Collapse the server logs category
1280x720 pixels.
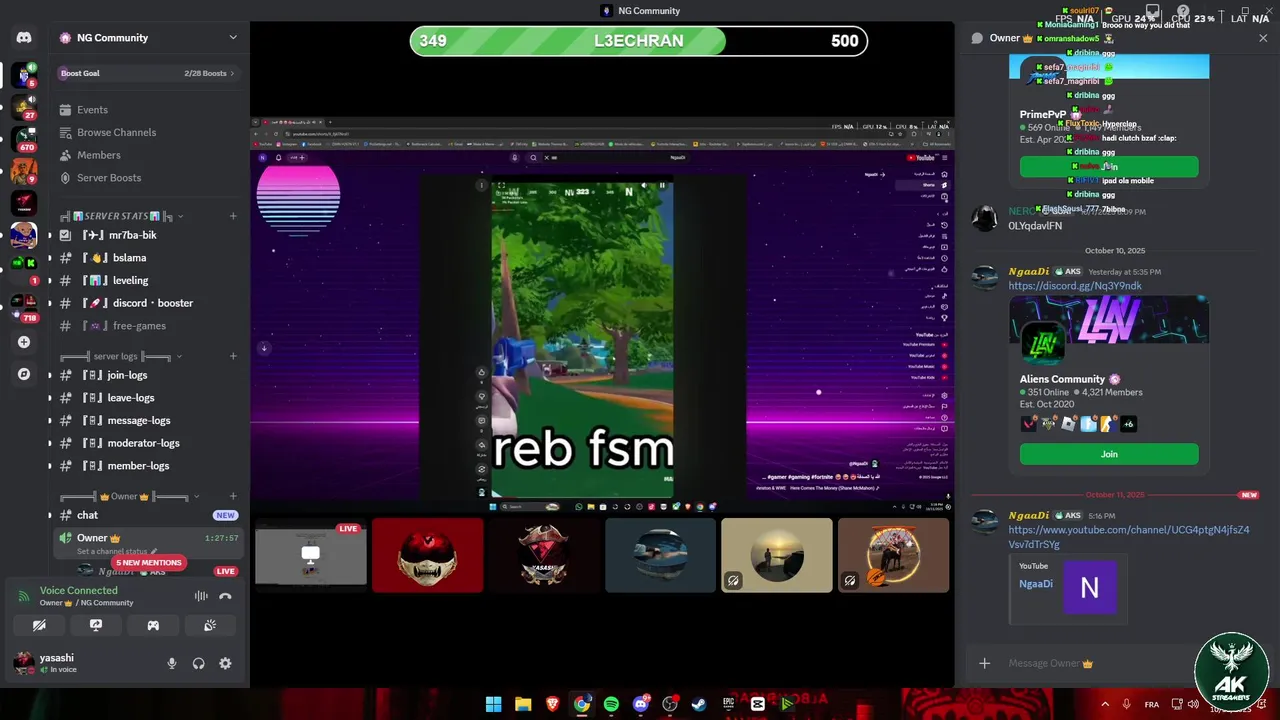179,356
